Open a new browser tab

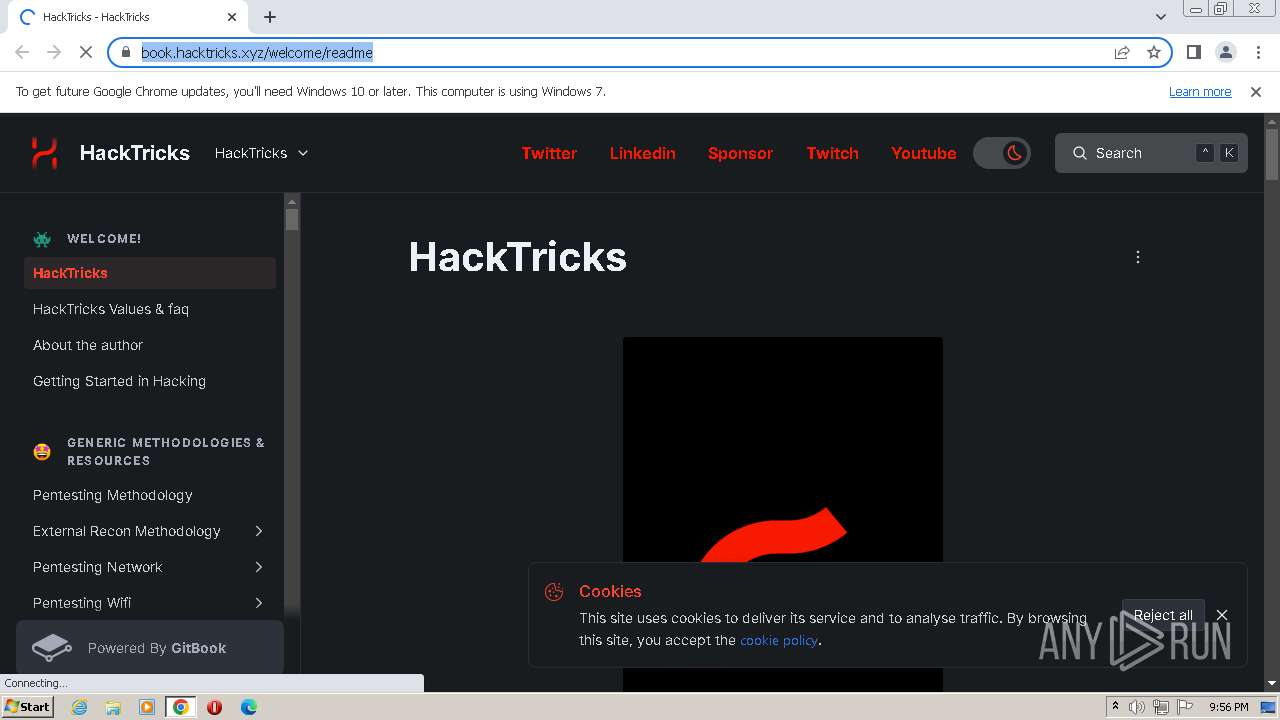coord(270,17)
